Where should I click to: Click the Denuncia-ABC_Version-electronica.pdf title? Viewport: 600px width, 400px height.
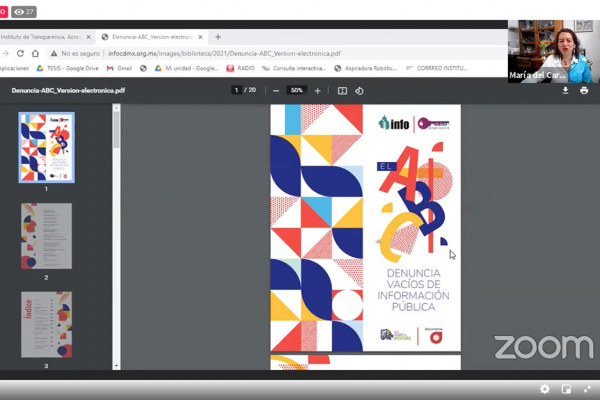pyautogui.click(x=68, y=90)
